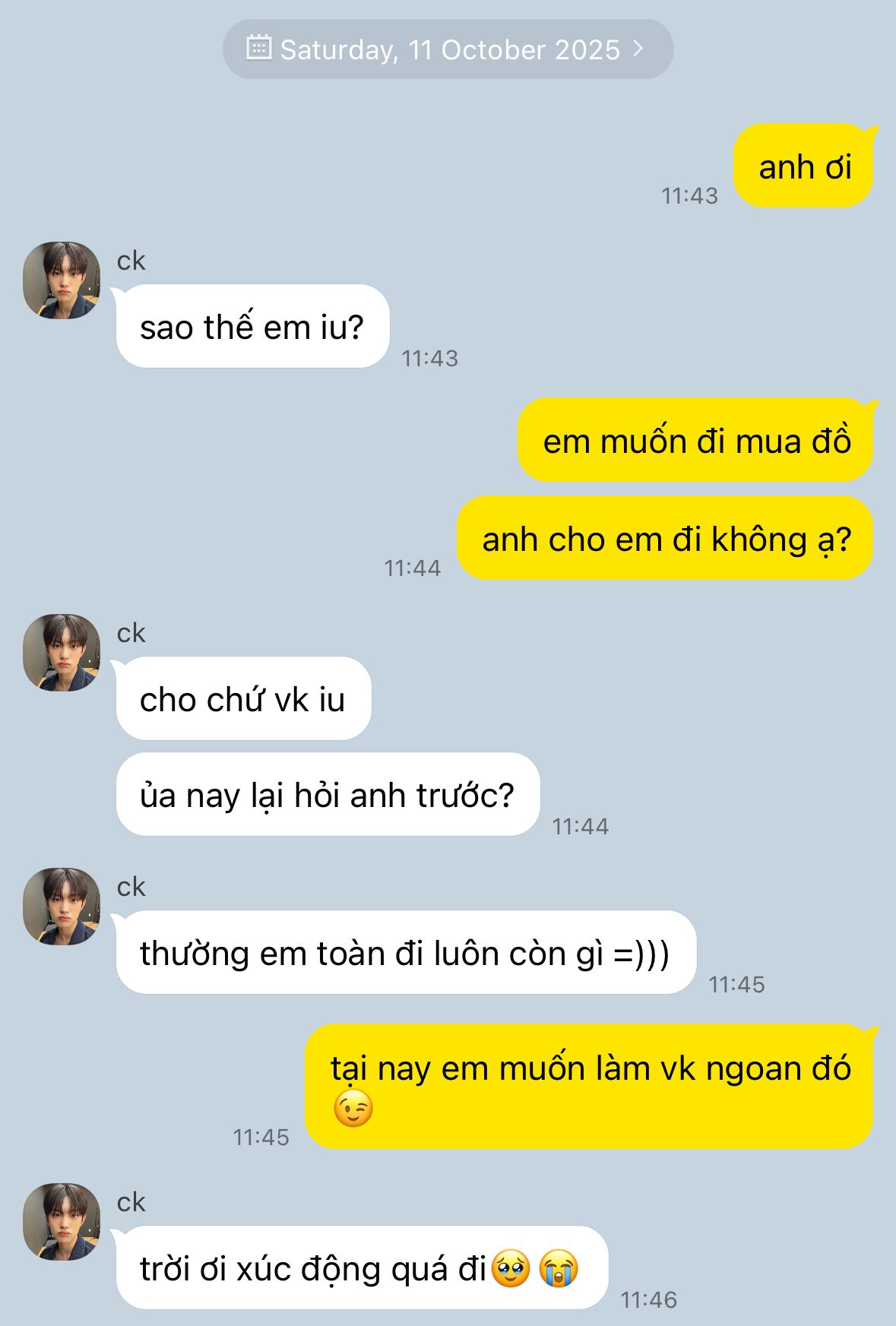Viewport: 896px width, 1326px height.
Task: Select the 'anh cho em đi không ạ?' message
Action: [x=665, y=538]
